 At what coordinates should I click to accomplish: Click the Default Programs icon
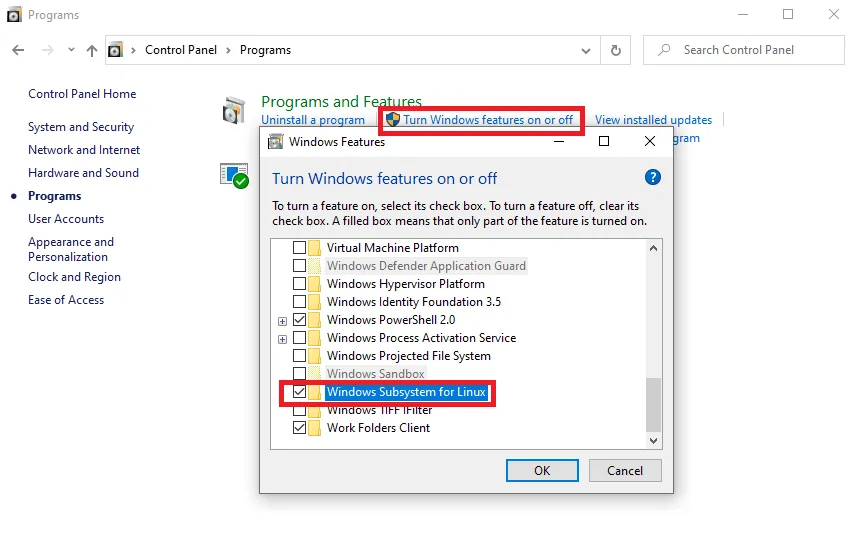[x=234, y=175]
